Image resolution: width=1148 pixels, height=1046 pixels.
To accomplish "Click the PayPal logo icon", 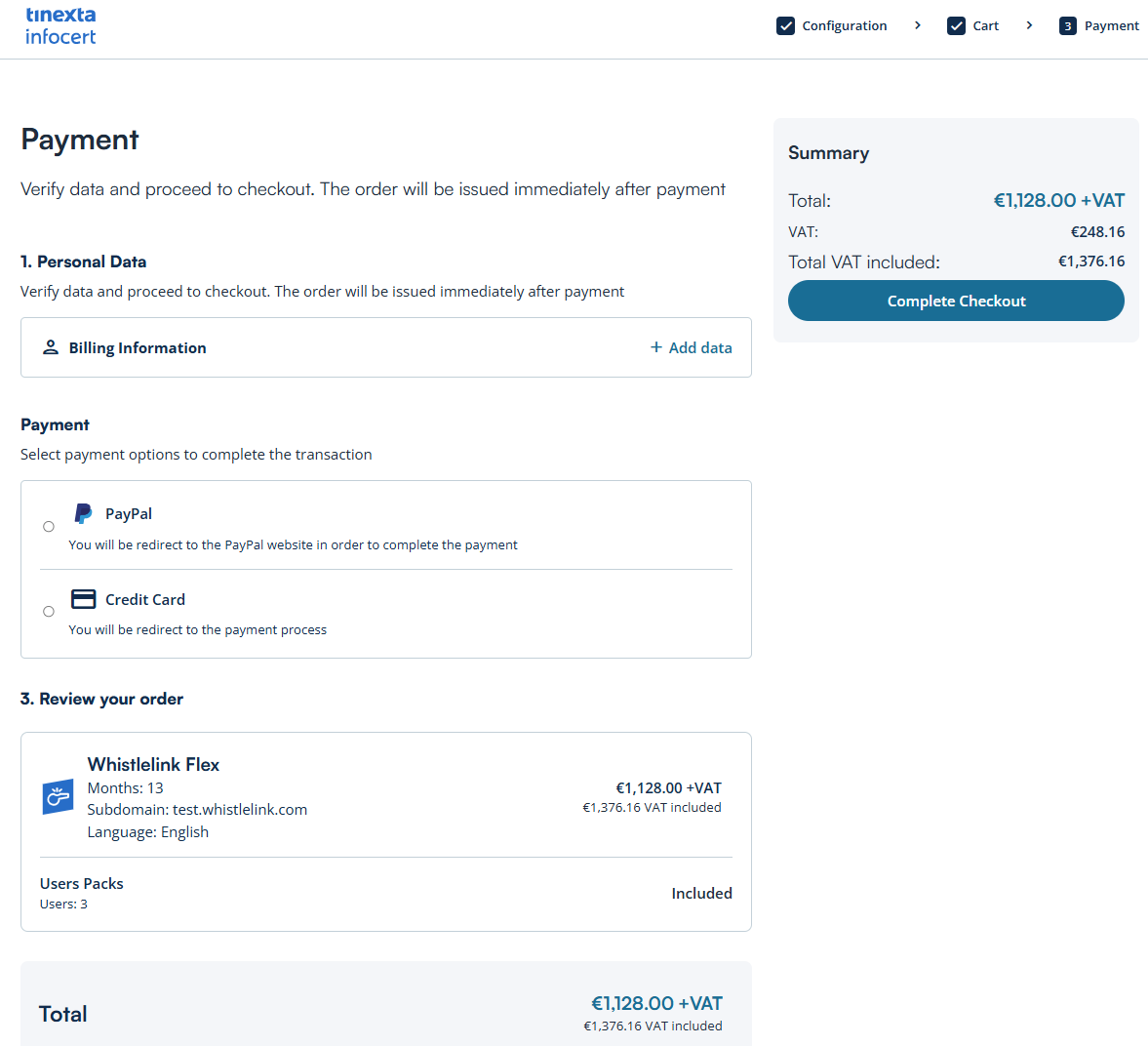I will 84,514.
